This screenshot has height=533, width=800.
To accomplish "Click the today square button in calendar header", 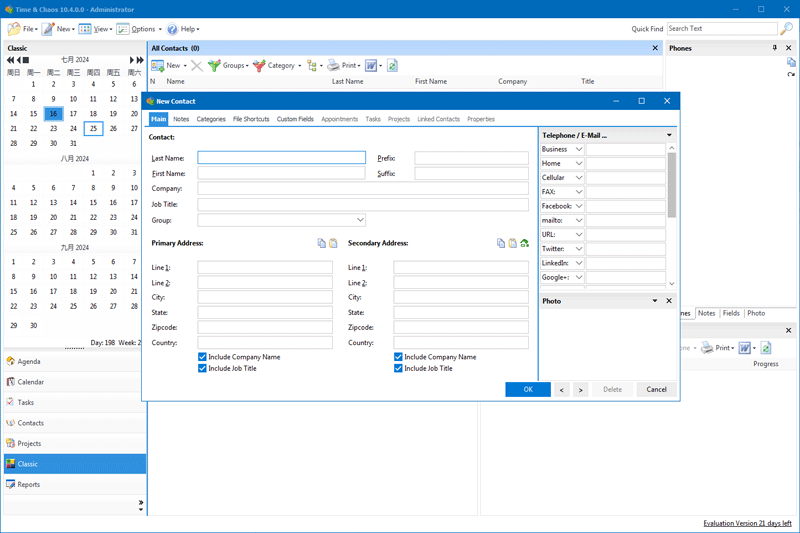I will coord(26,60).
